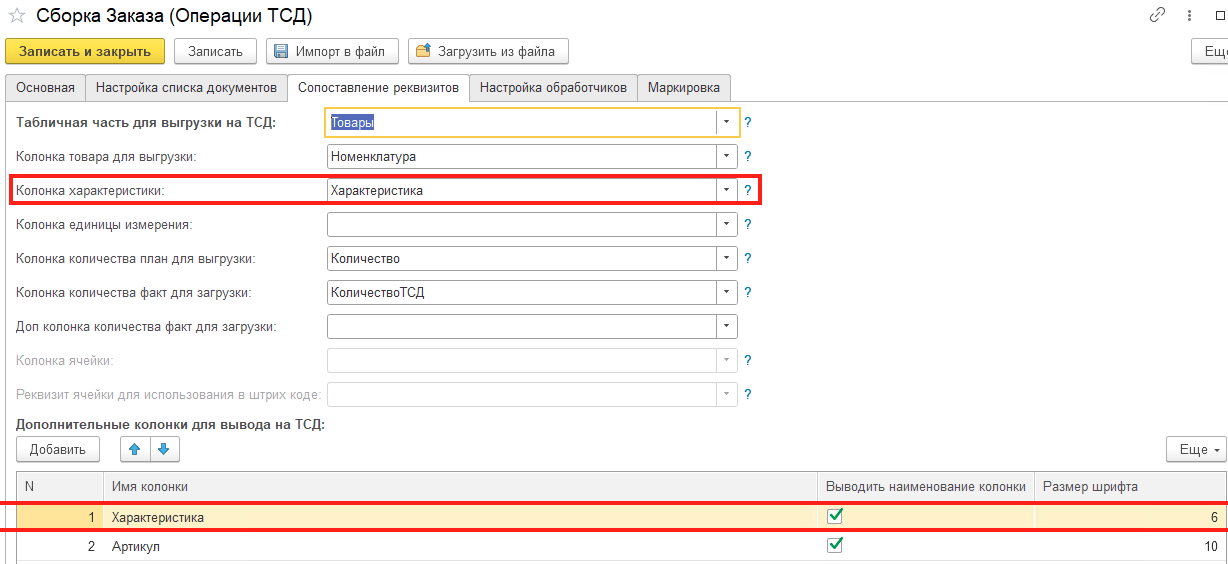The image size is (1228, 564).
Task: Uncheck column name output for Характеристика
Action: [835, 517]
